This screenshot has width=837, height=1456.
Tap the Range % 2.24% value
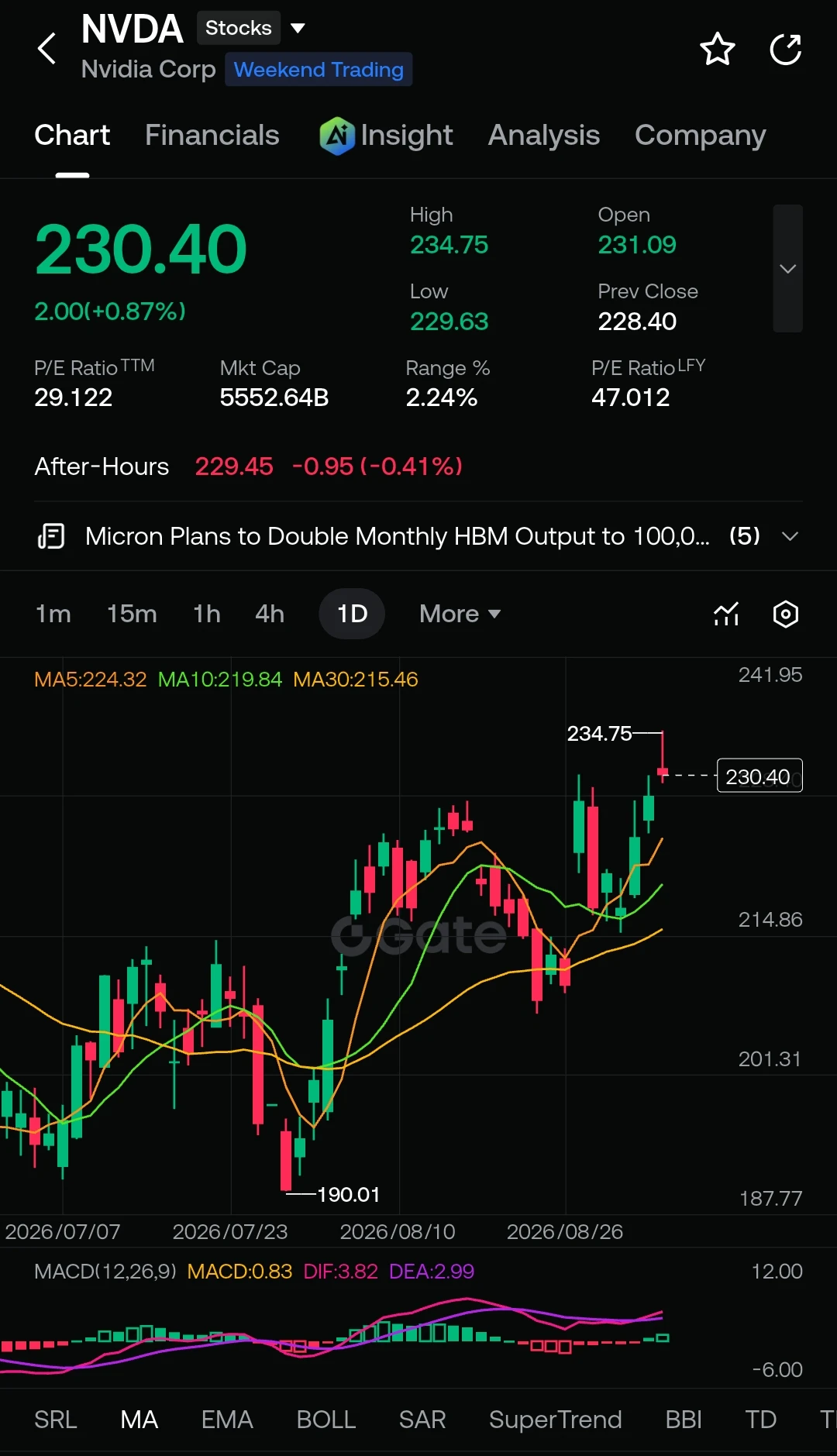point(442,398)
